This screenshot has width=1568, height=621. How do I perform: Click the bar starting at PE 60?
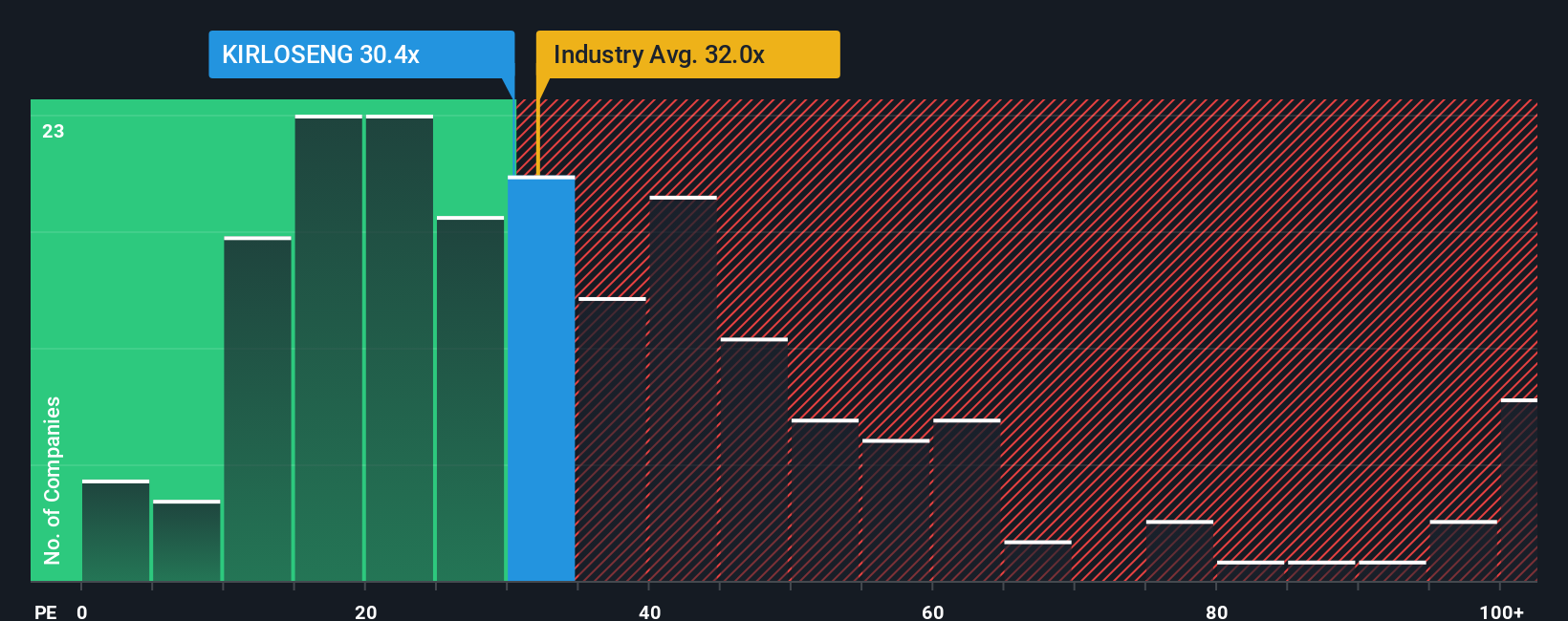(967, 500)
